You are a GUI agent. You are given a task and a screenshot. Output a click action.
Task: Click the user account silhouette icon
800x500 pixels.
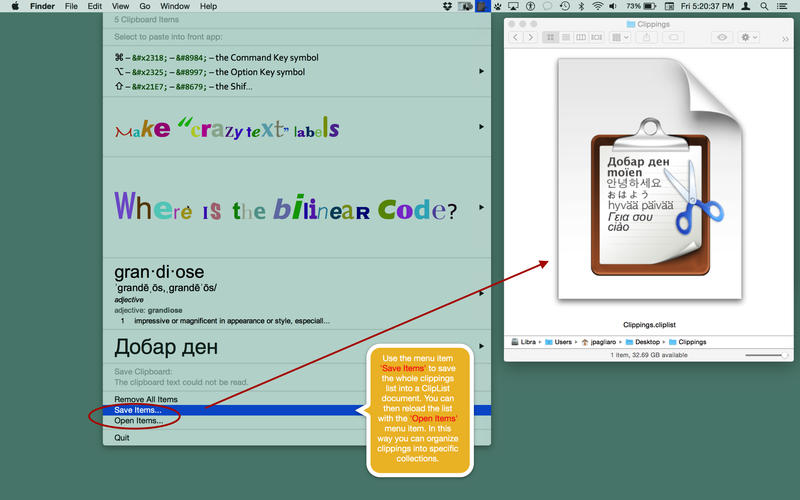(x=746, y=6)
